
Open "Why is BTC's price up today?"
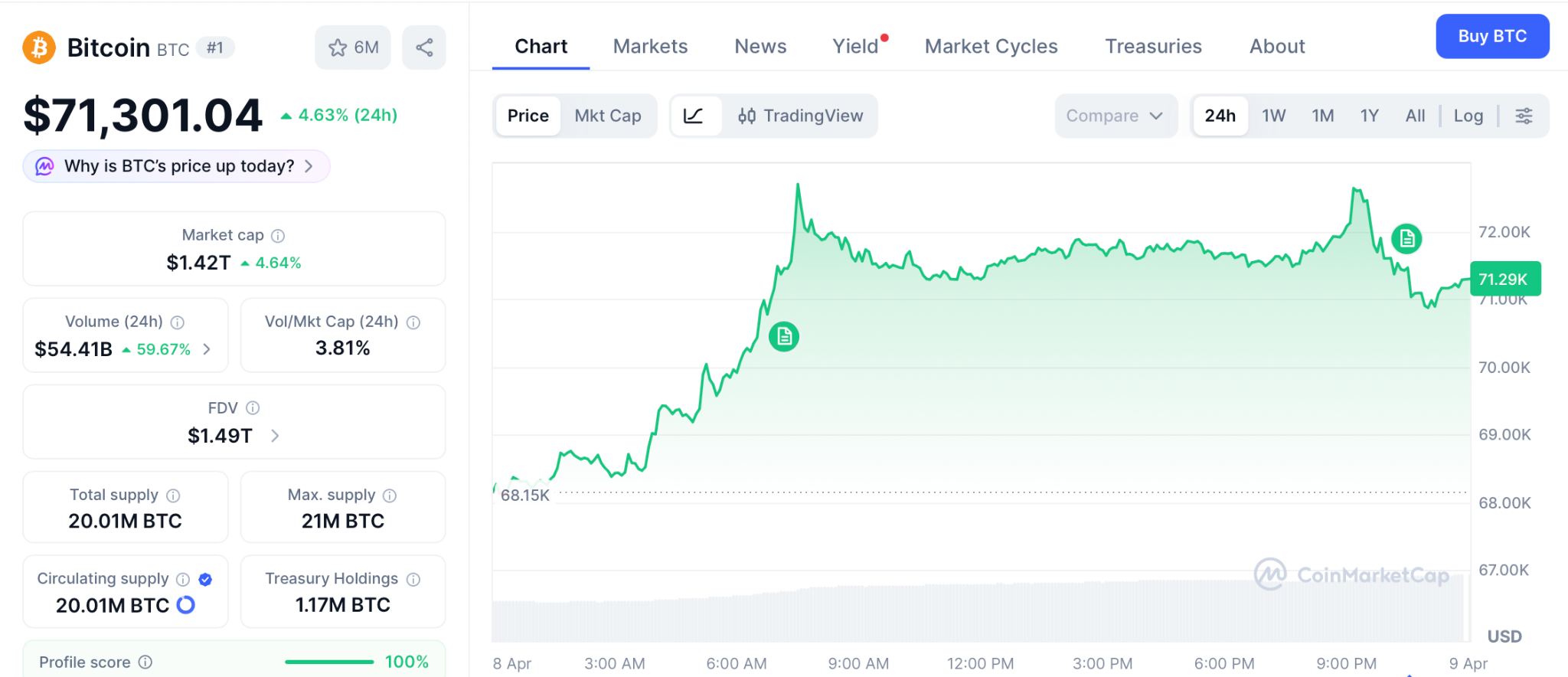coord(178,166)
